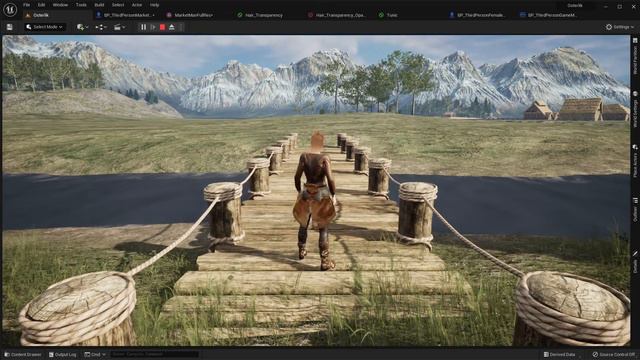Viewport: 640px width, 360px height.
Task: Stop the play session with red button
Action: point(162,27)
